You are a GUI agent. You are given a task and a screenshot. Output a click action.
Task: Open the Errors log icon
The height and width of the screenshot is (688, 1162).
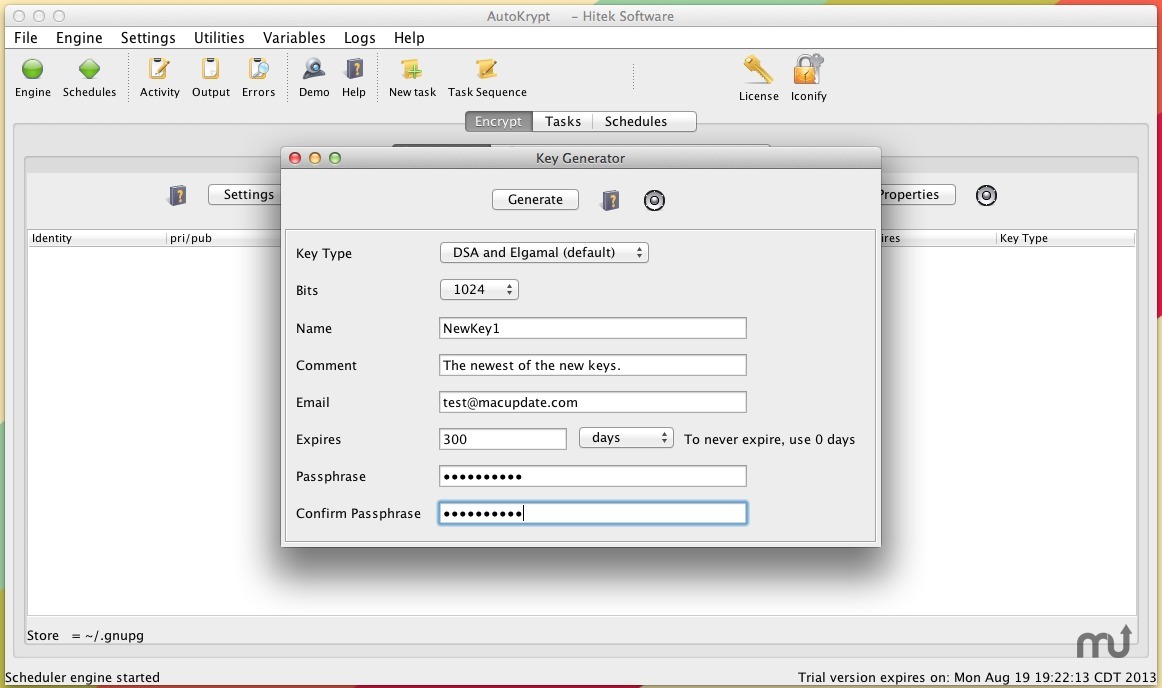pyautogui.click(x=258, y=70)
